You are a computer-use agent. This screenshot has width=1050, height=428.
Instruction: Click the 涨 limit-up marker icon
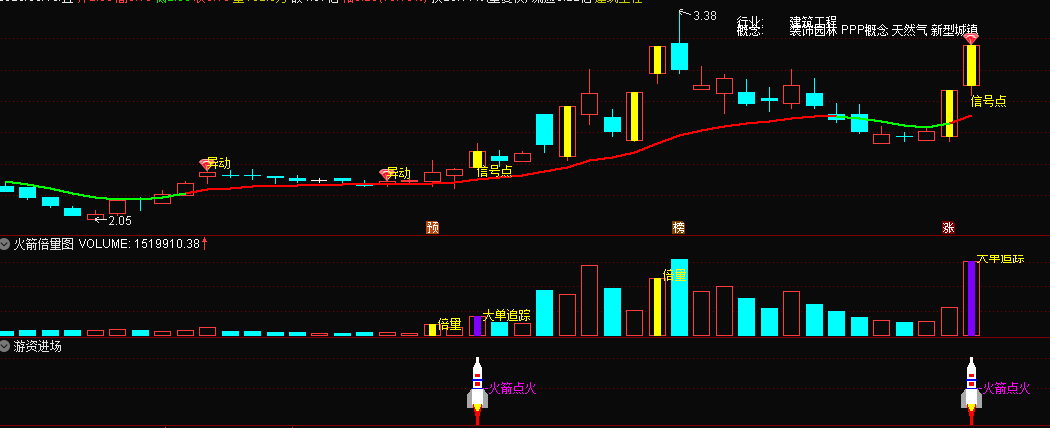click(948, 228)
